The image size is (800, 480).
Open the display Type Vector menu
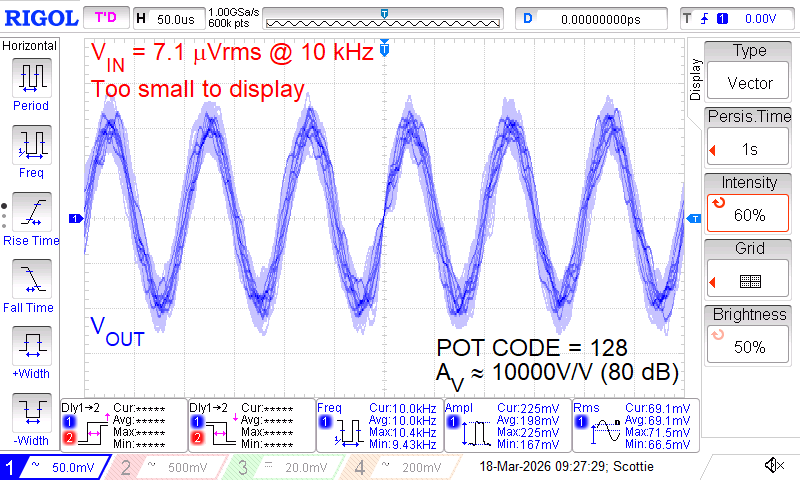tap(750, 69)
